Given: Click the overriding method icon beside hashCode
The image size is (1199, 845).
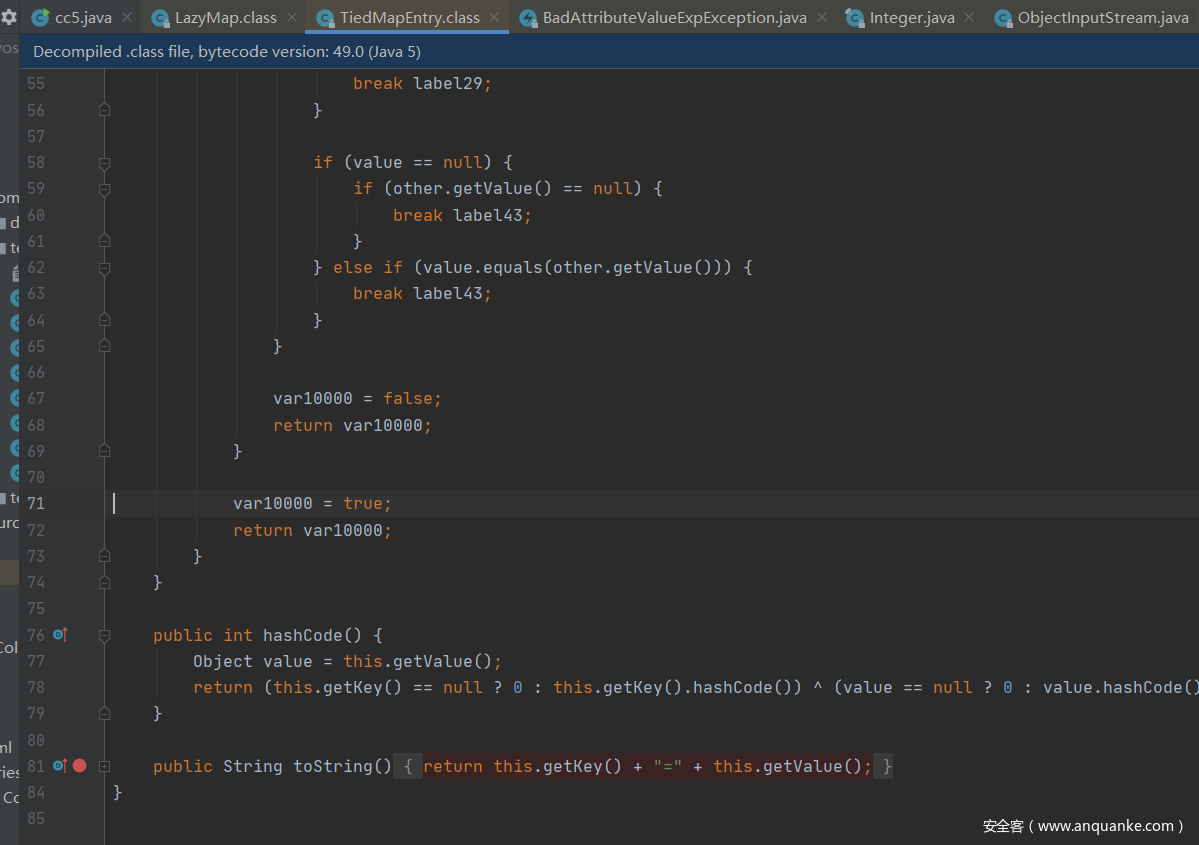Looking at the screenshot, I should (60, 635).
